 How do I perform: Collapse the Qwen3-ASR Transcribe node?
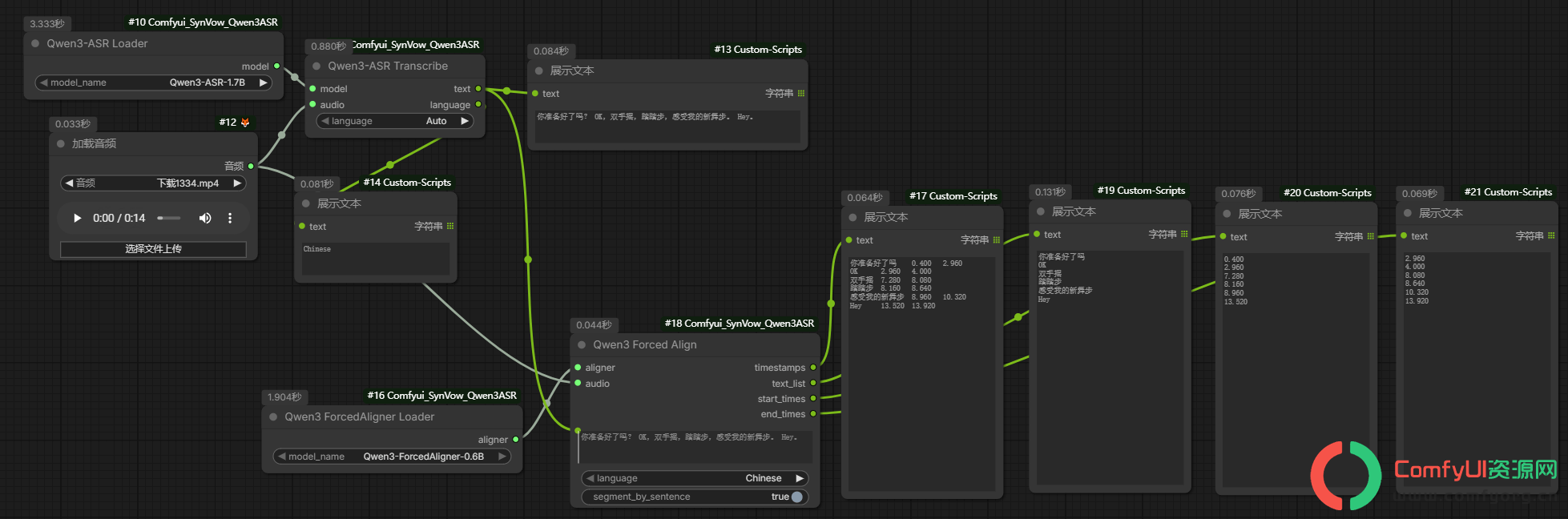(x=316, y=66)
